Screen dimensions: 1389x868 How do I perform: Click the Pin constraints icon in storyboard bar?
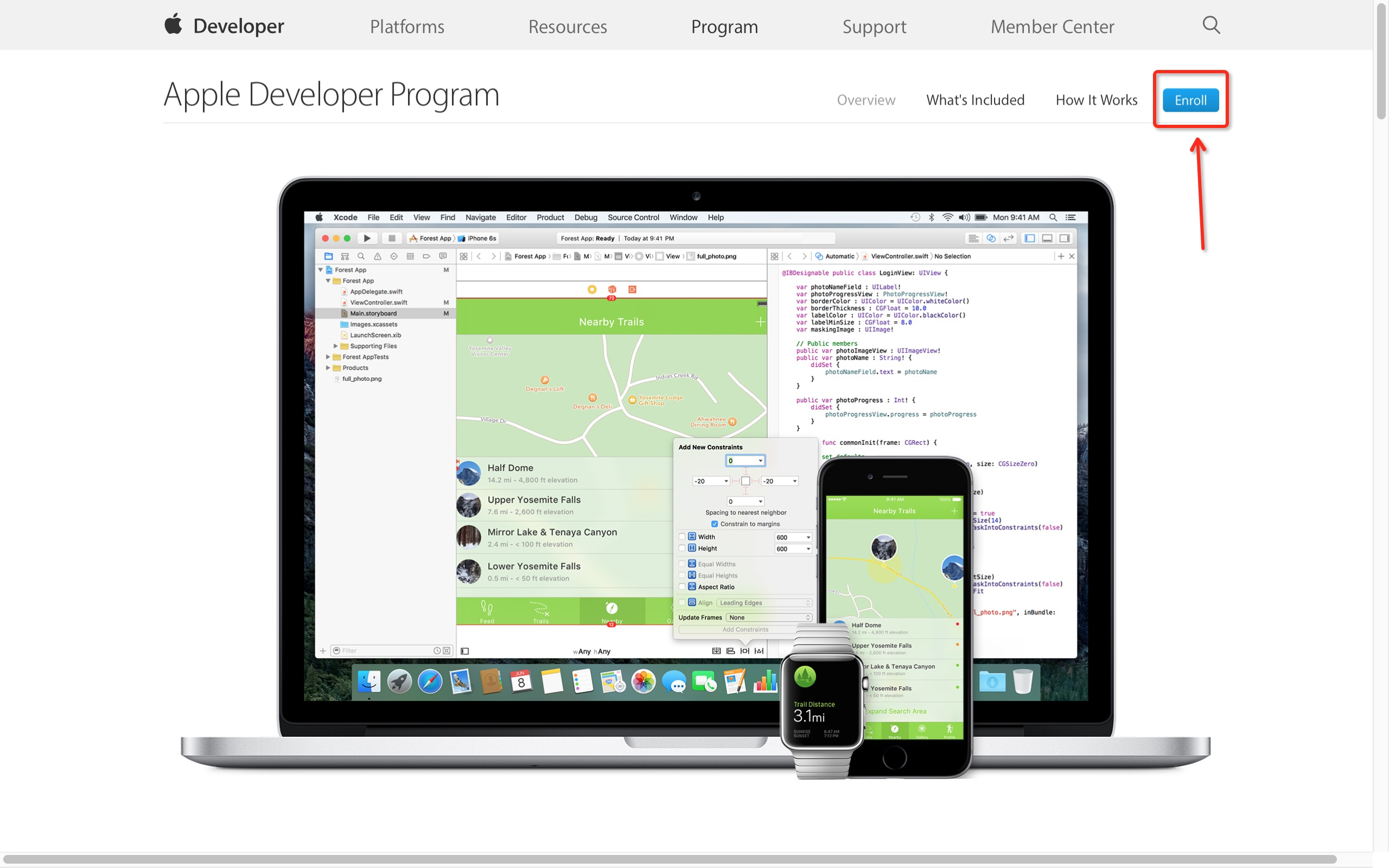coord(744,651)
